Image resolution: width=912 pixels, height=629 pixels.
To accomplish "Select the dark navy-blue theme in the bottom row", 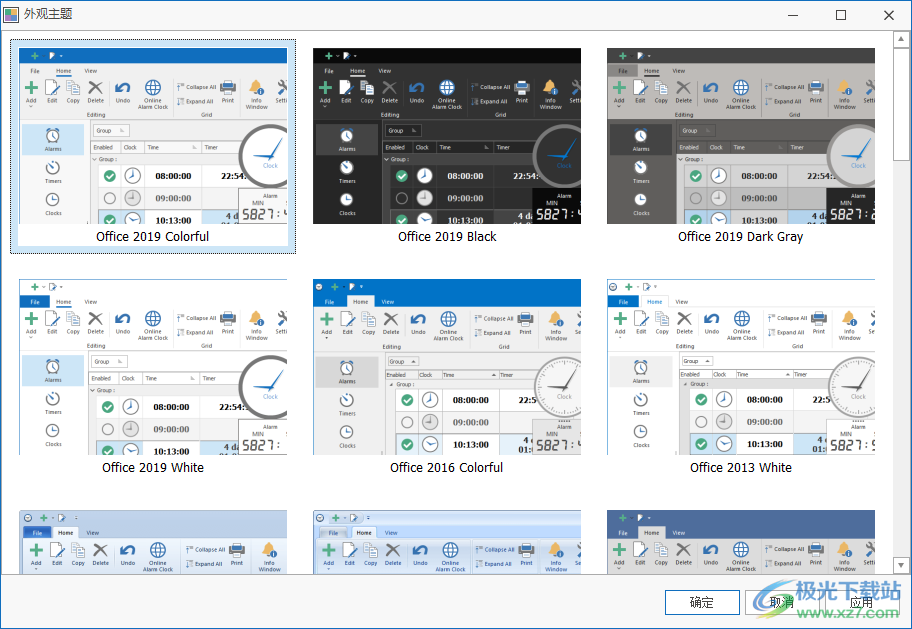I will tap(740, 542).
